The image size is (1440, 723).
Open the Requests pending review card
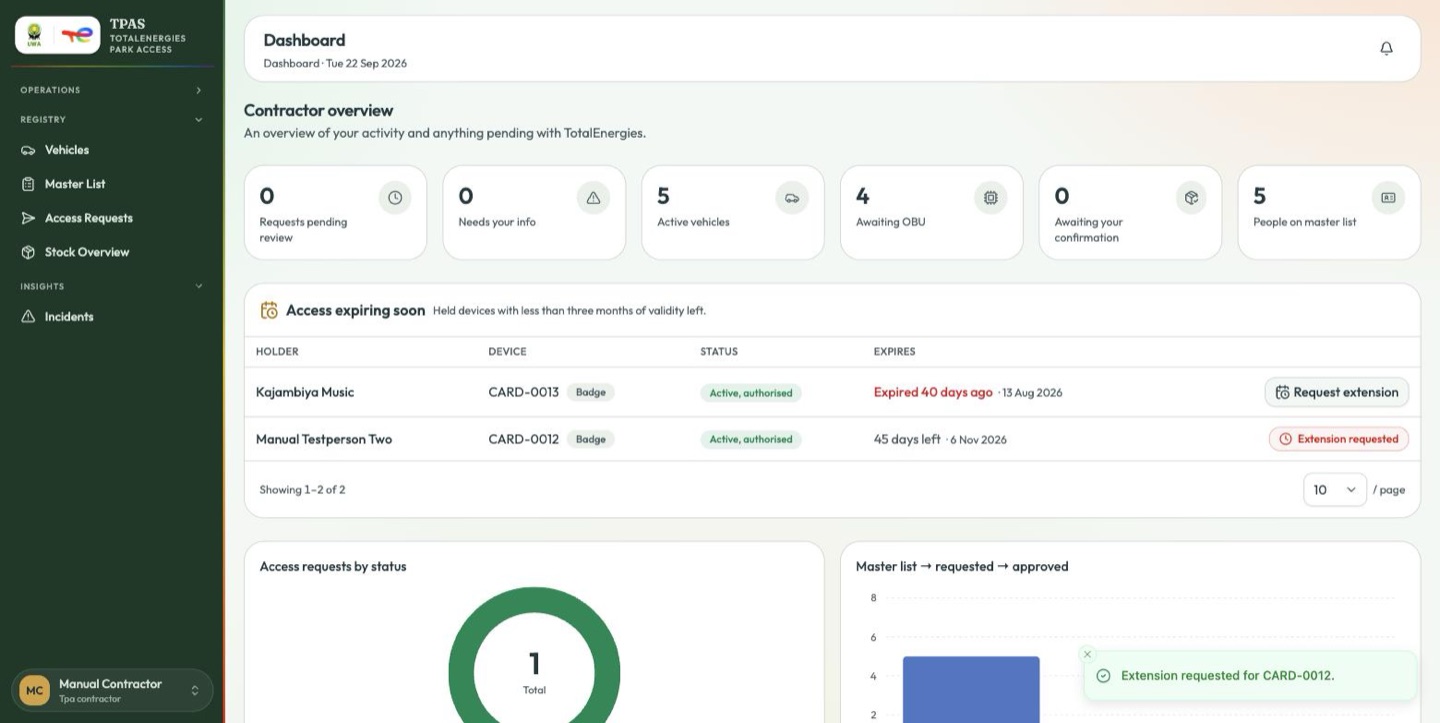tap(335, 212)
